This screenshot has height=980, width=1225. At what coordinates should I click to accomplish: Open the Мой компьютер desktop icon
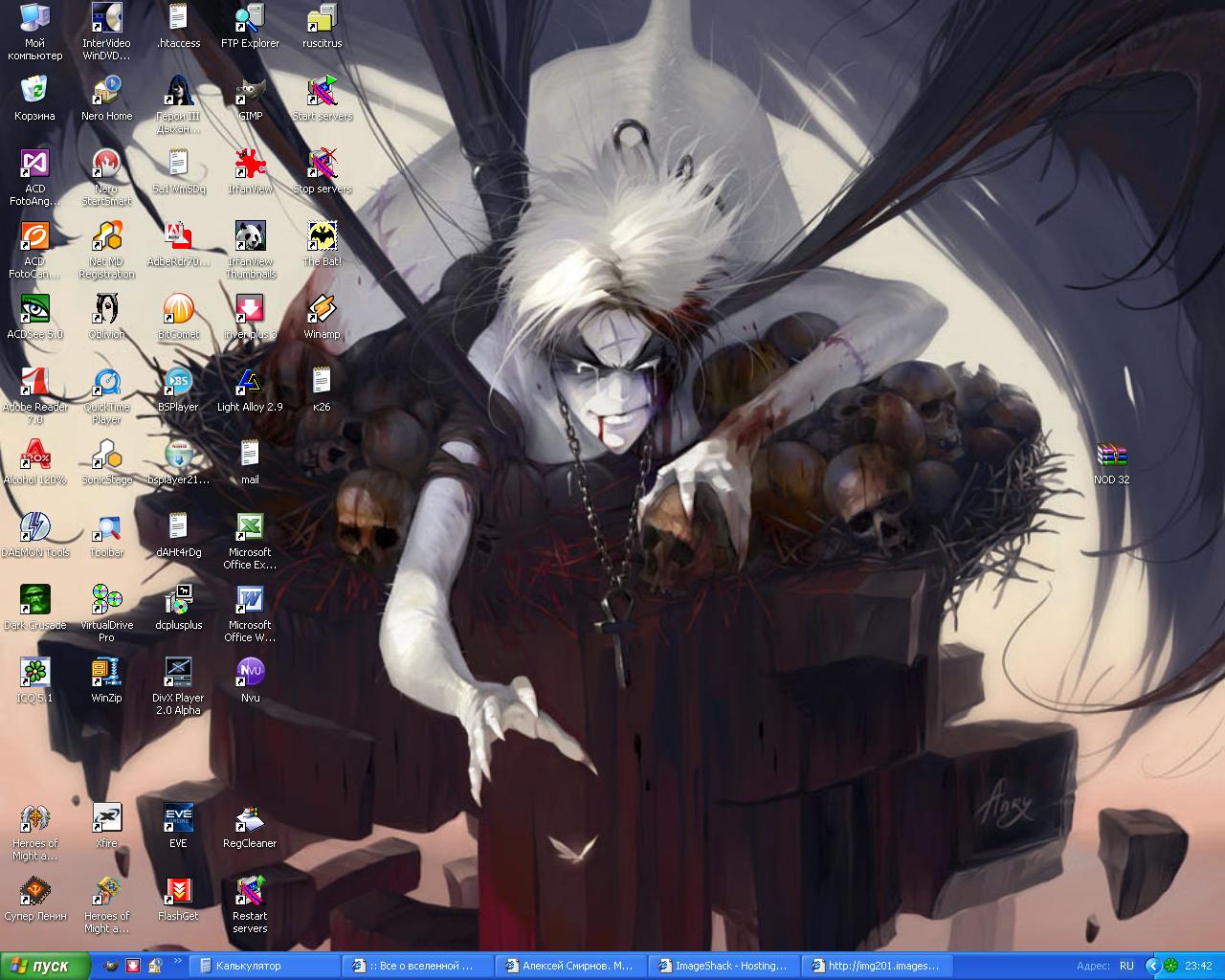click(34, 32)
